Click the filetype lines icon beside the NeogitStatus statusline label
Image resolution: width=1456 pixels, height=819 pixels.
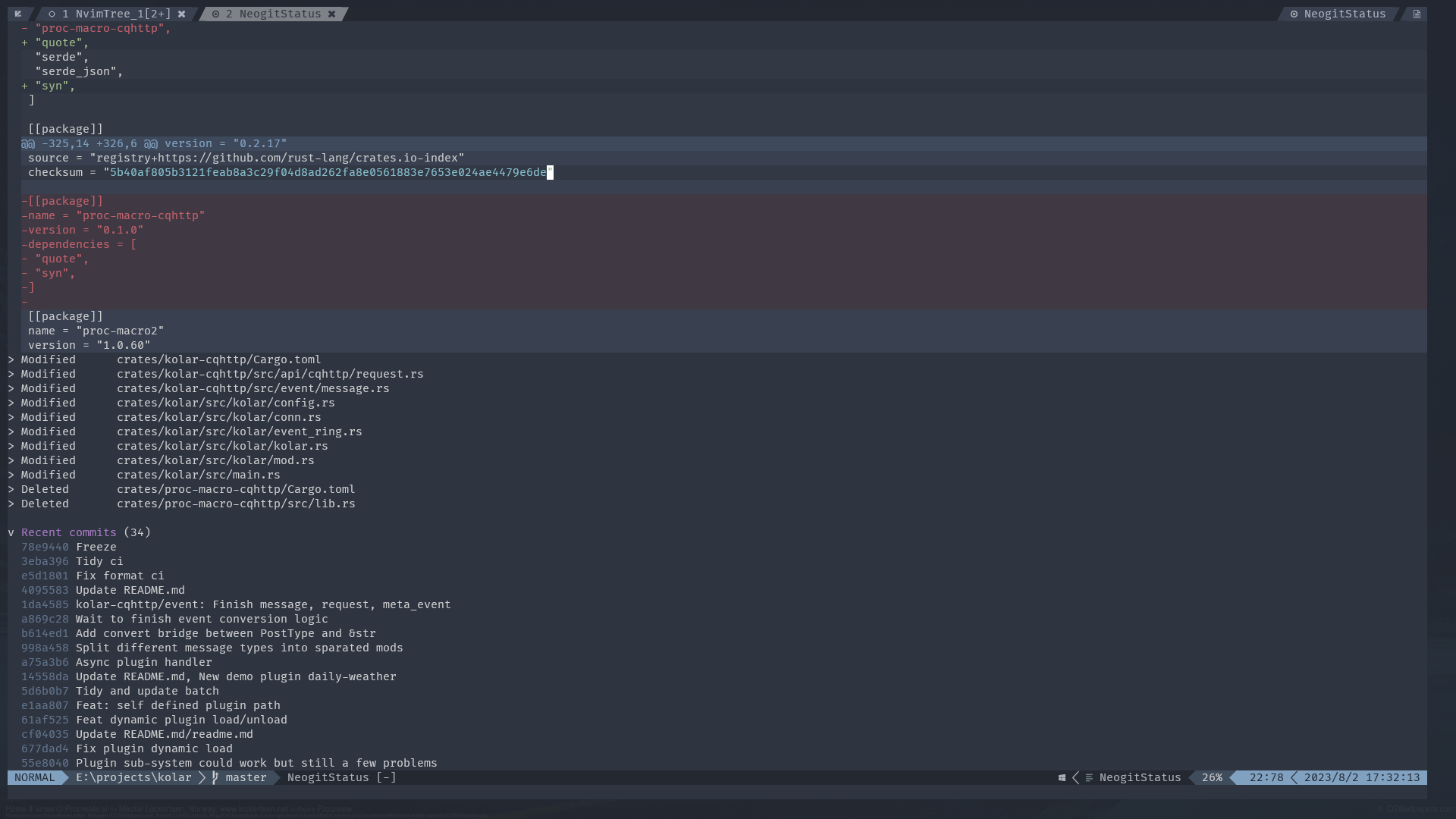tap(1089, 778)
